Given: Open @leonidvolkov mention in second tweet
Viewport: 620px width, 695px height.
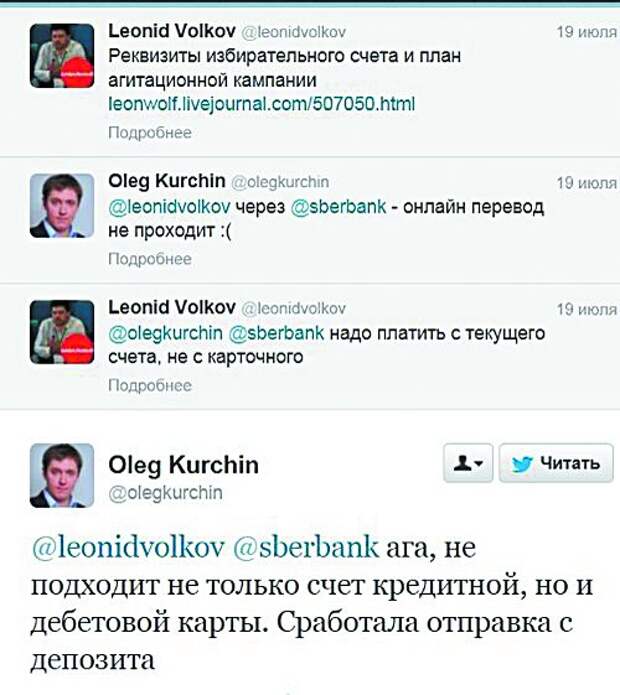Looking at the screenshot, I should [x=169, y=207].
